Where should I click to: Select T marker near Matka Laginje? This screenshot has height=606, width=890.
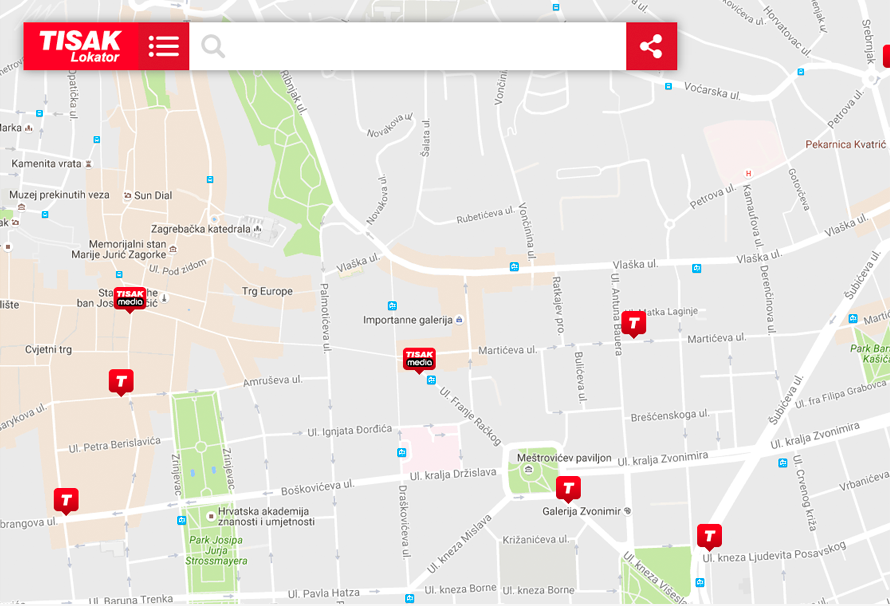633,324
